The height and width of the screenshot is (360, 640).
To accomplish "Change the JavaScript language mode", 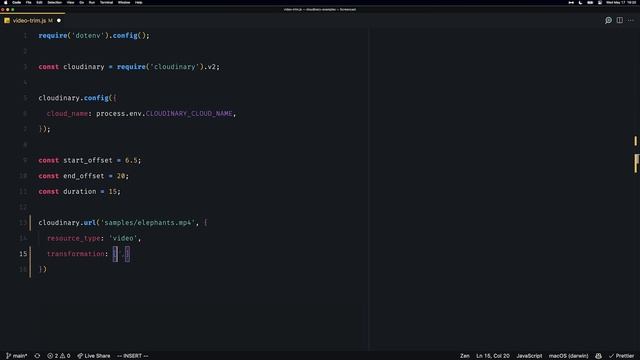I will [x=529, y=356].
